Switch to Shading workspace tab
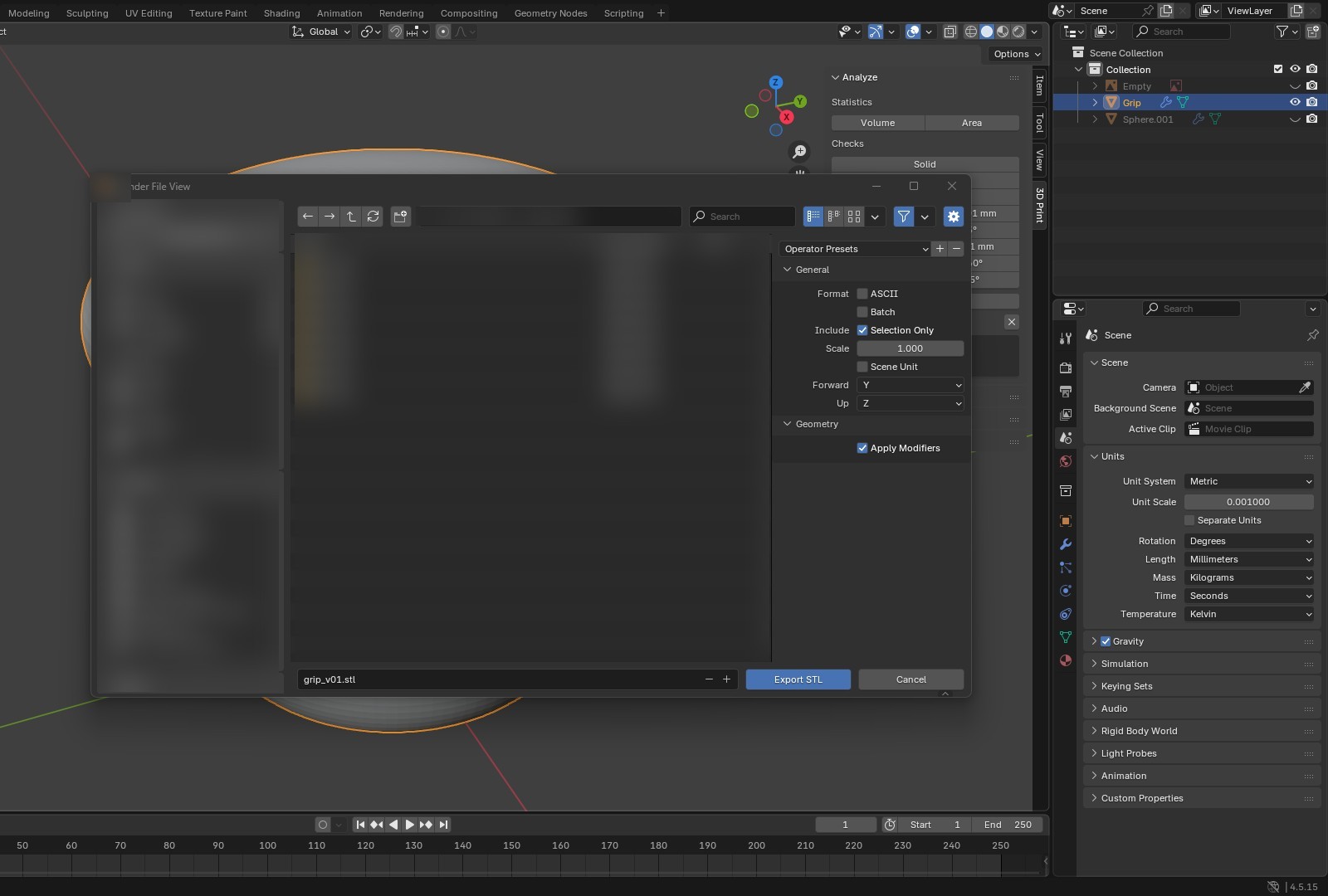Viewport: 1328px width, 896px height. pos(281,13)
